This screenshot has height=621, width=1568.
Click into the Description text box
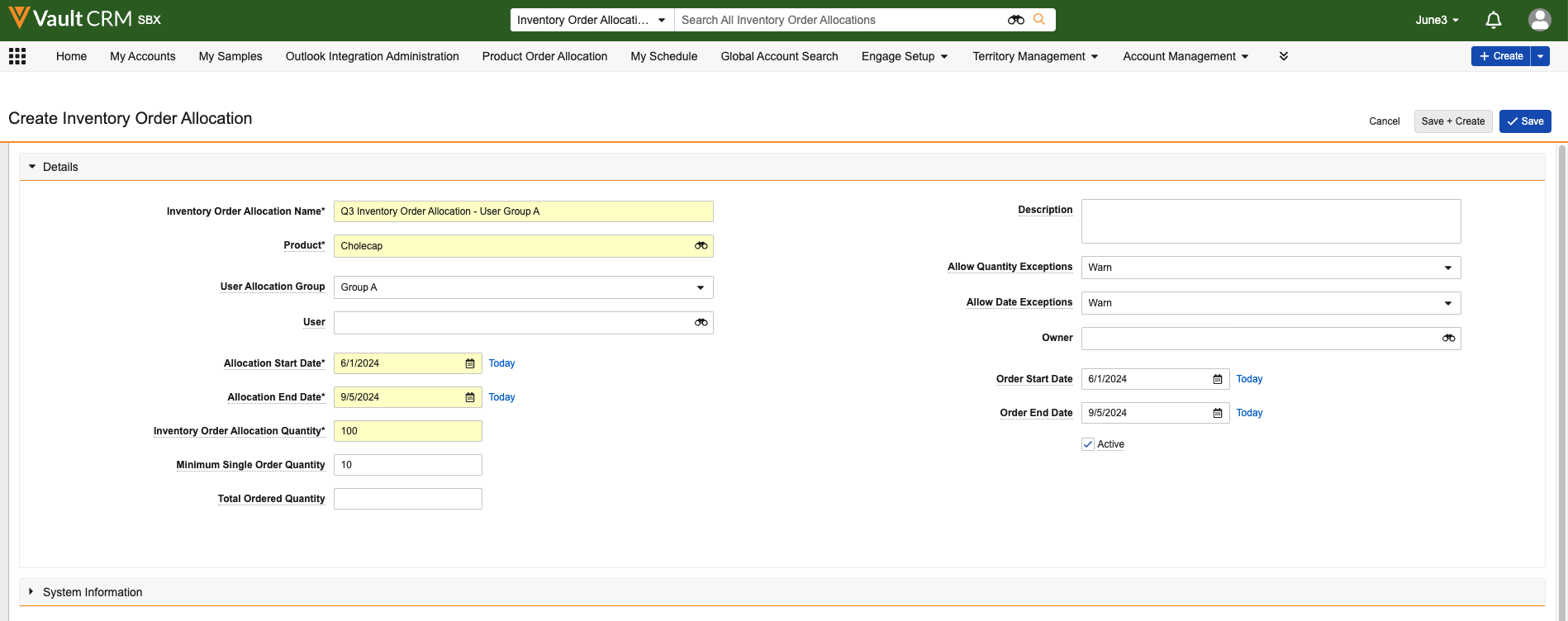(1271, 221)
